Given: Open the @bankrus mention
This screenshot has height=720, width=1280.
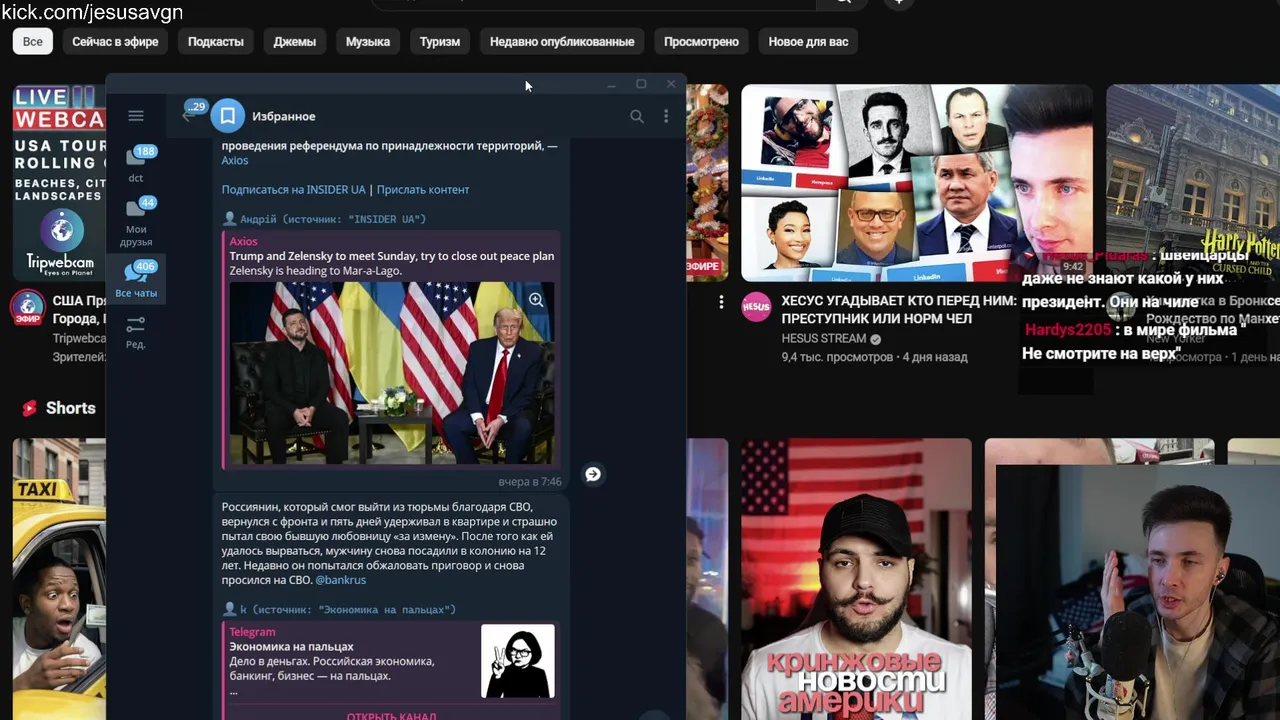Looking at the screenshot, I should coord(341,580).
